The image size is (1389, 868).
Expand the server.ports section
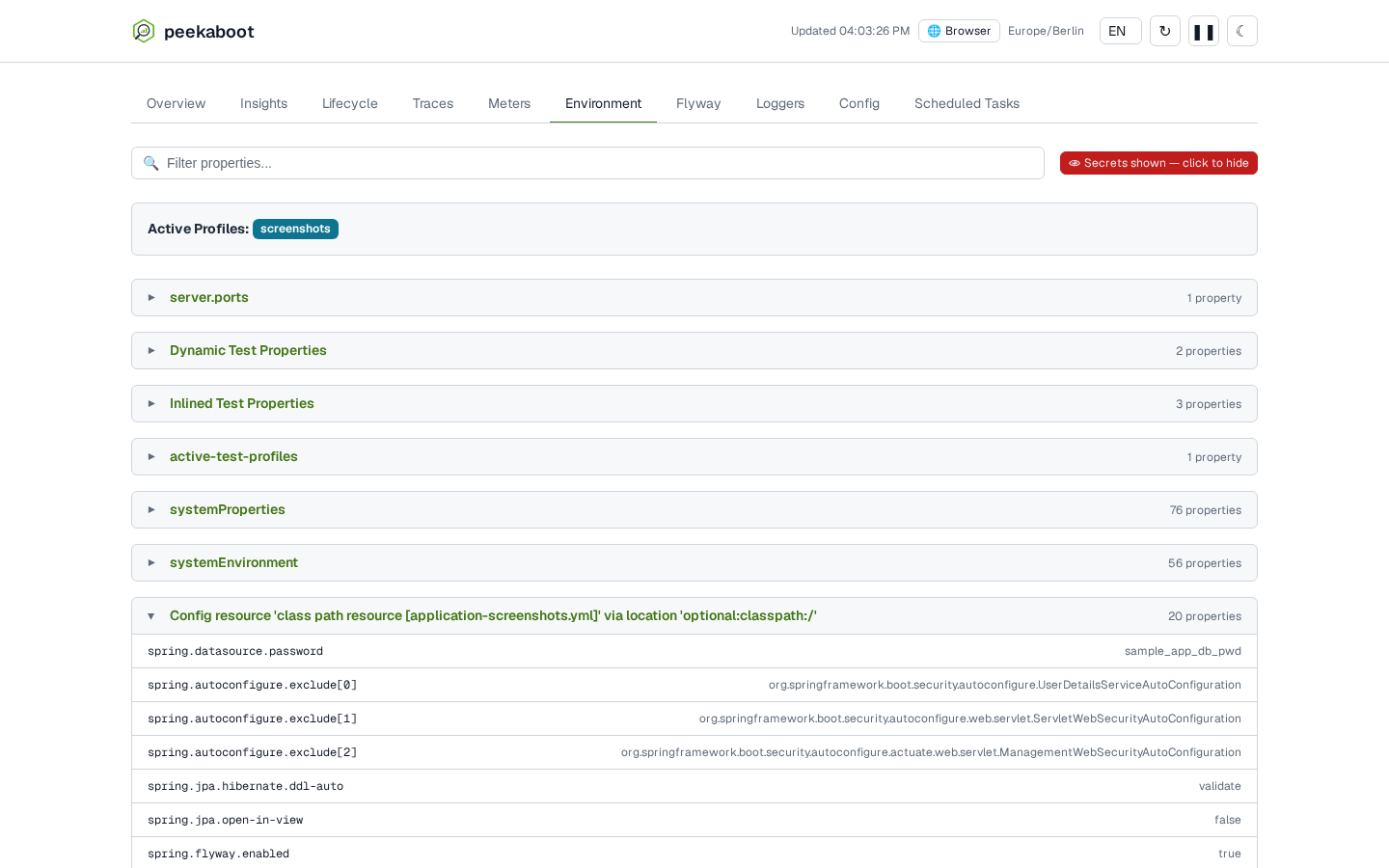click(x=694, y=298)
